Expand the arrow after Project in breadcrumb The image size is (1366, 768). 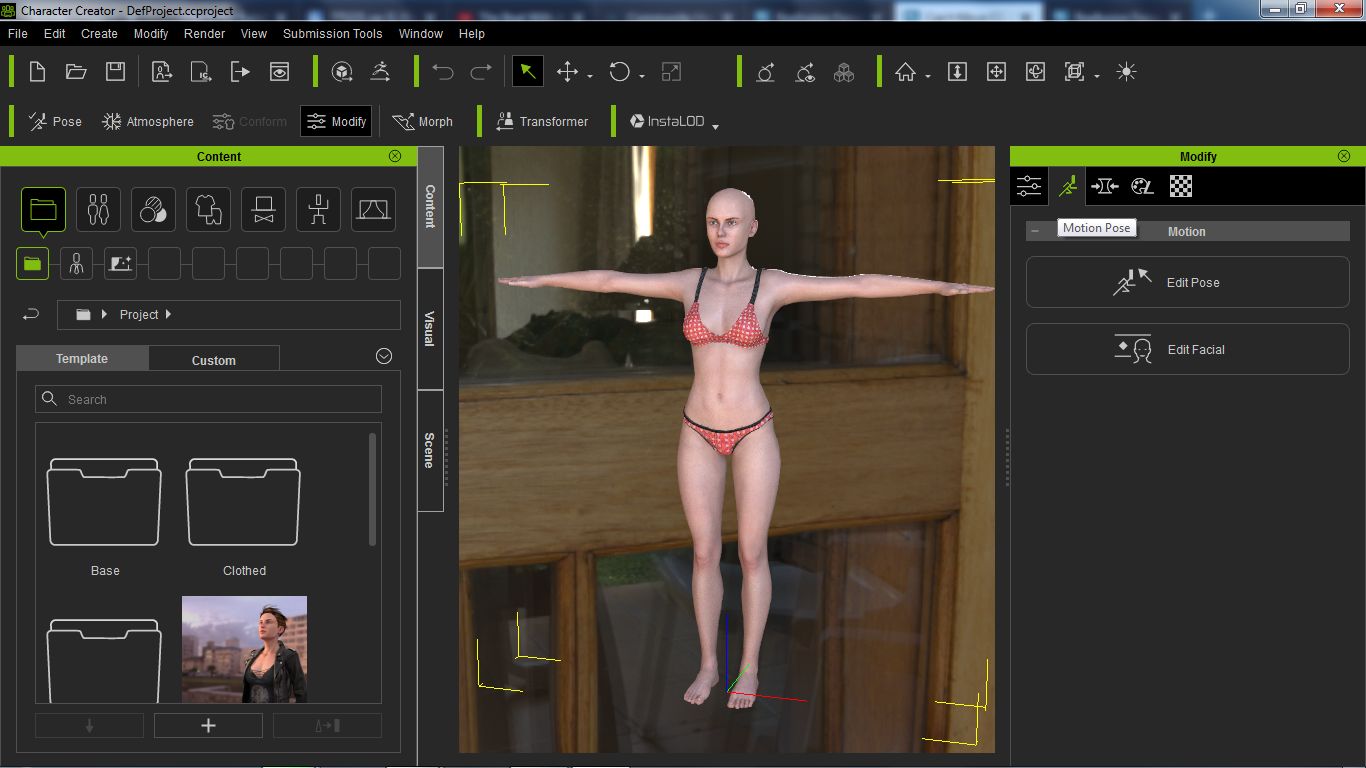pyautogui.click(x=168, y=314)
